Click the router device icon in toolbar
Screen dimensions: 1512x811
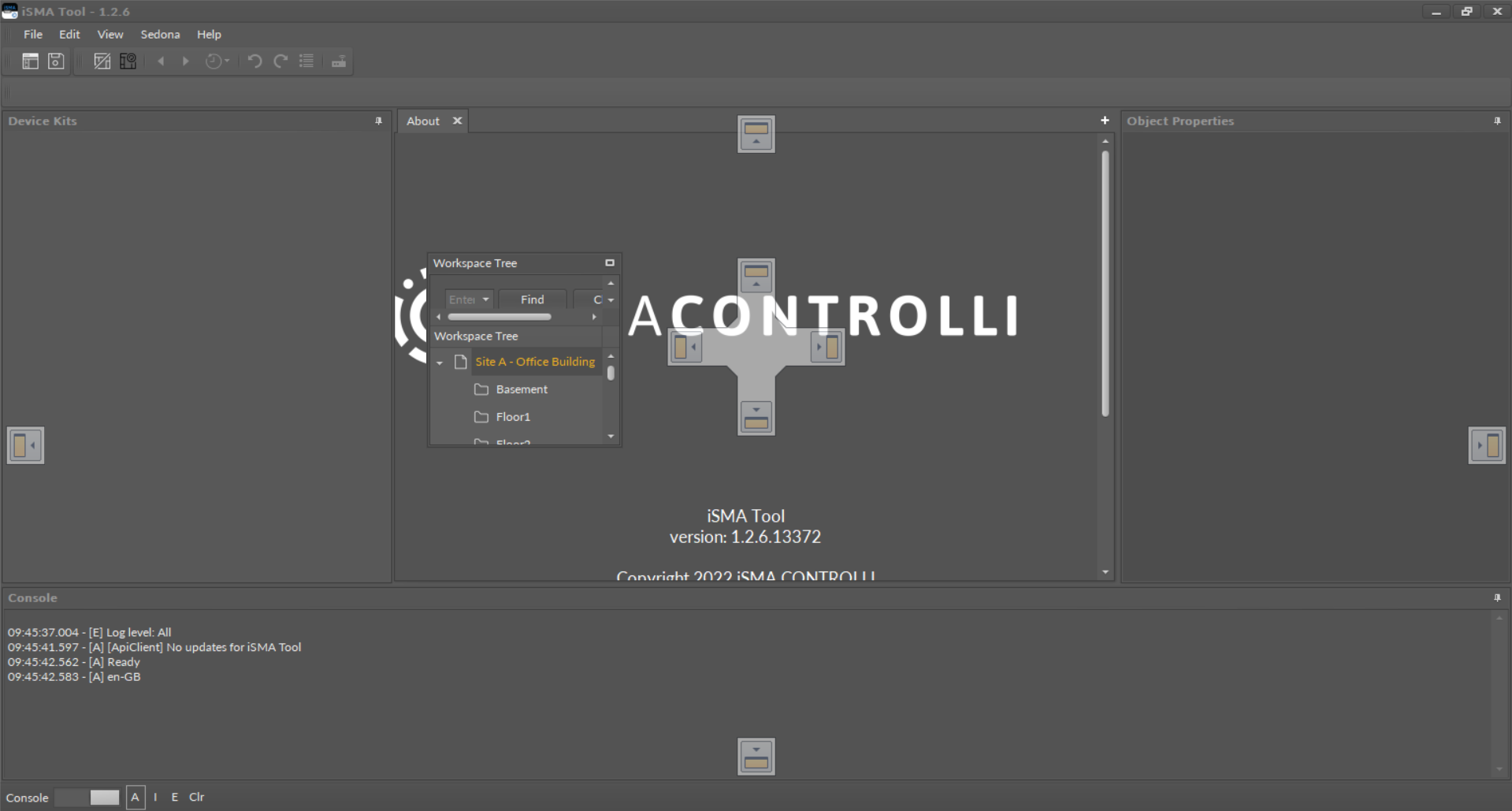pos(339,61)
